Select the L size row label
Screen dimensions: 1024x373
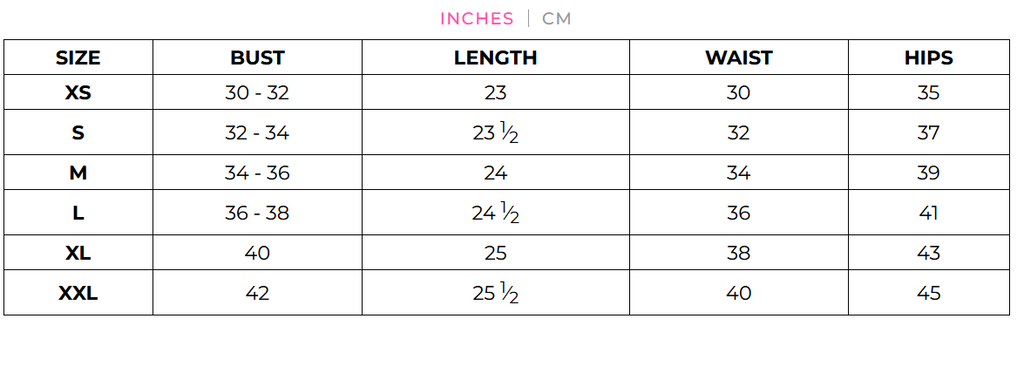78,213
